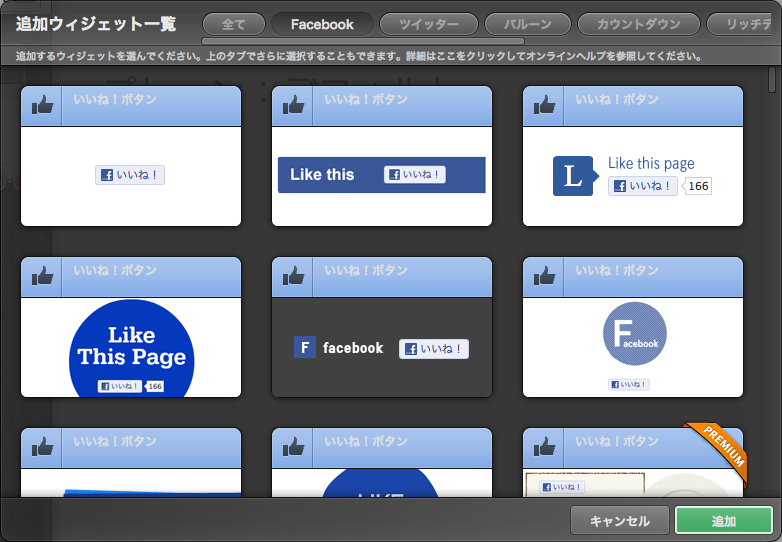
Task: Select the dark 'facebook' widget thumbnail
Action: tap(382, 327)
